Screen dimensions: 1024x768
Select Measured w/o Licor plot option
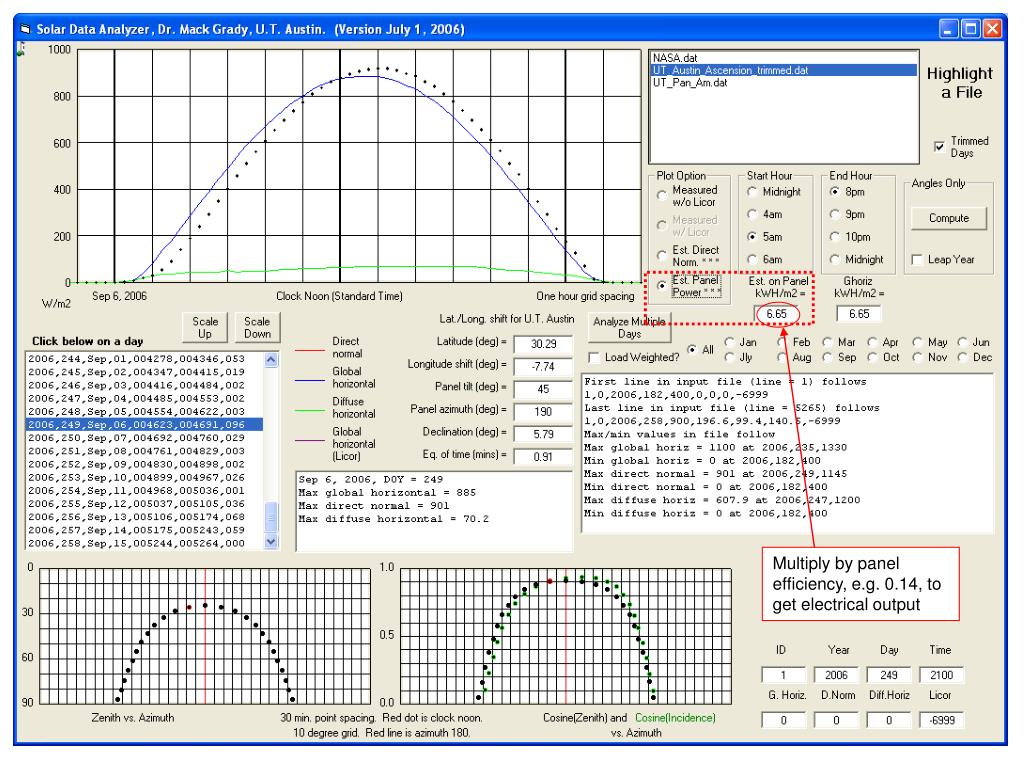(x=662, y=195)
